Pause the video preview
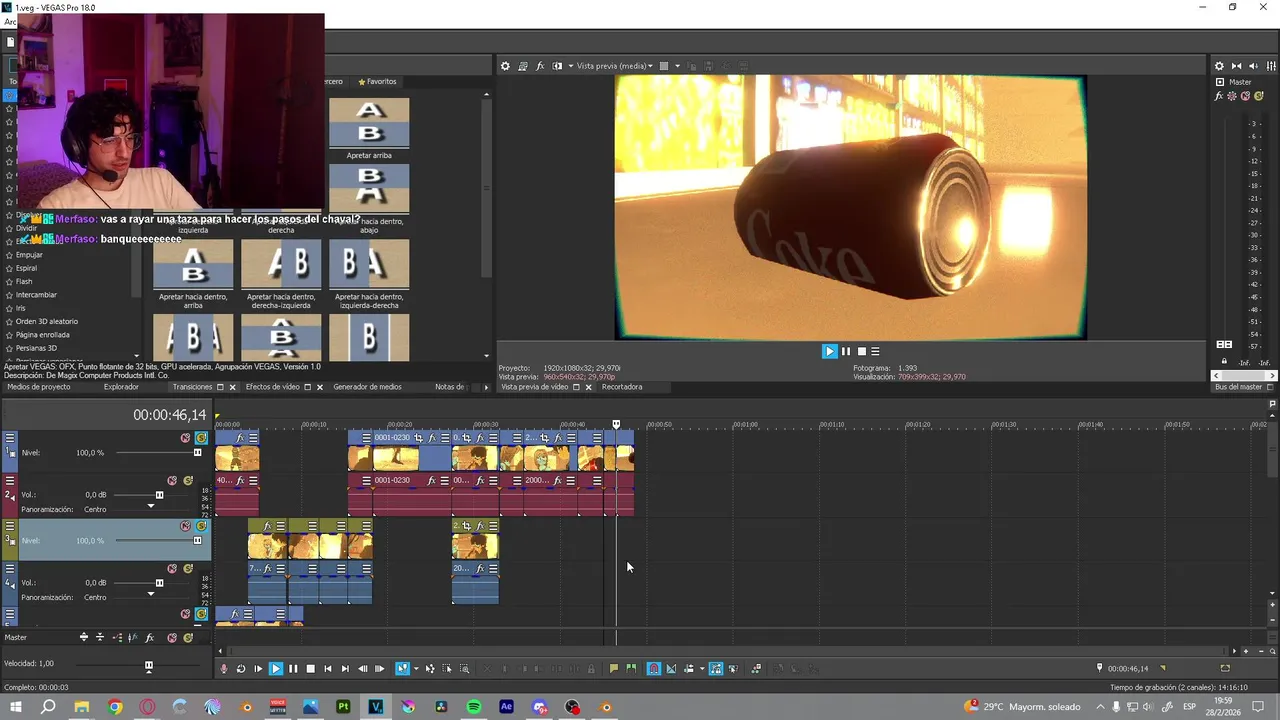 click(x=846, y=351)
